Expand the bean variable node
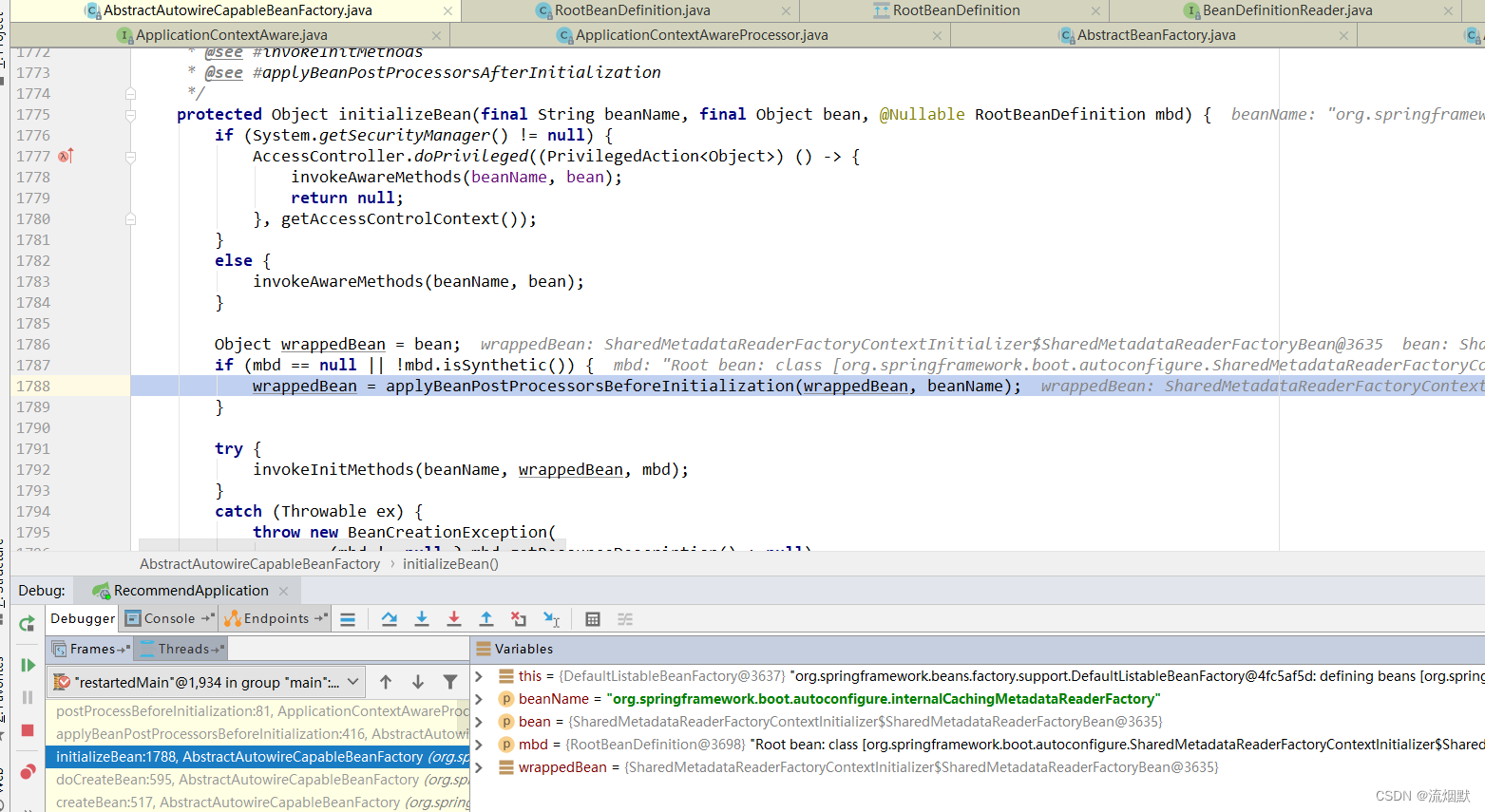Viewport: 1485px width, 812px height. tap(480, 722)
